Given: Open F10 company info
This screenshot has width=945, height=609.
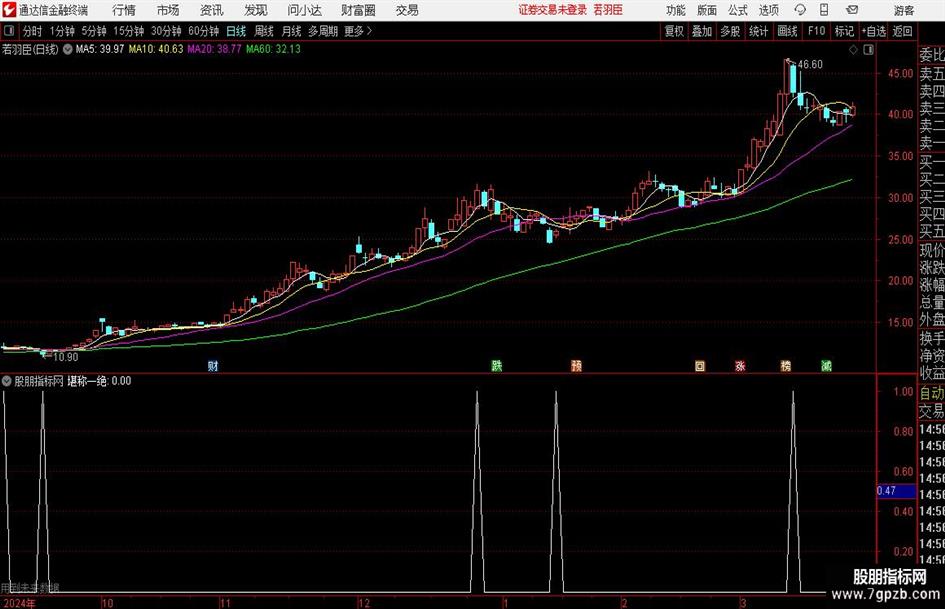Looking at the screenshot, I should point(817,31).
